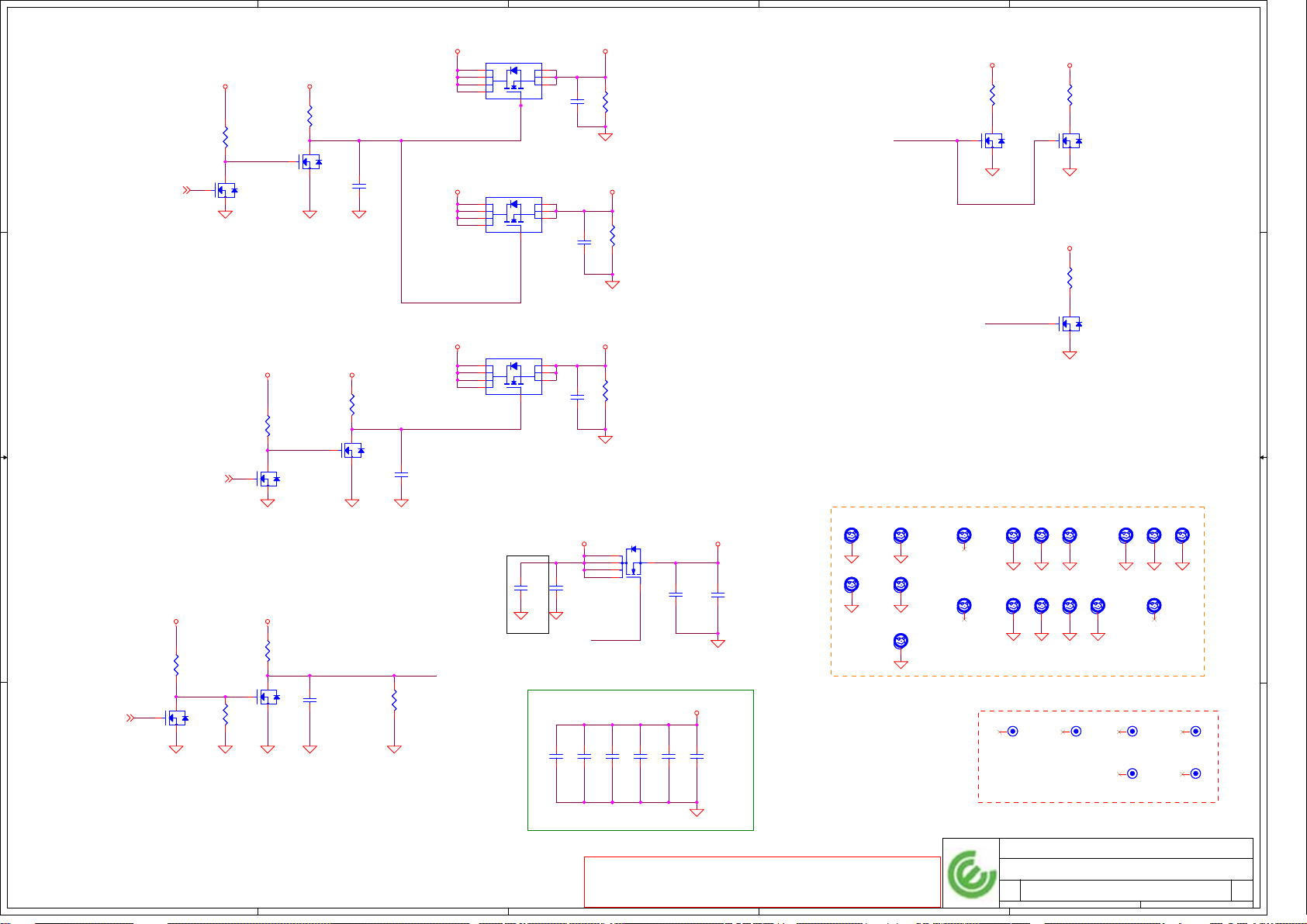Select the bottom-left test point in red dashed box
Image resolution: width=1307 pixels, height=924 pixels.
tap(1132, 773)
